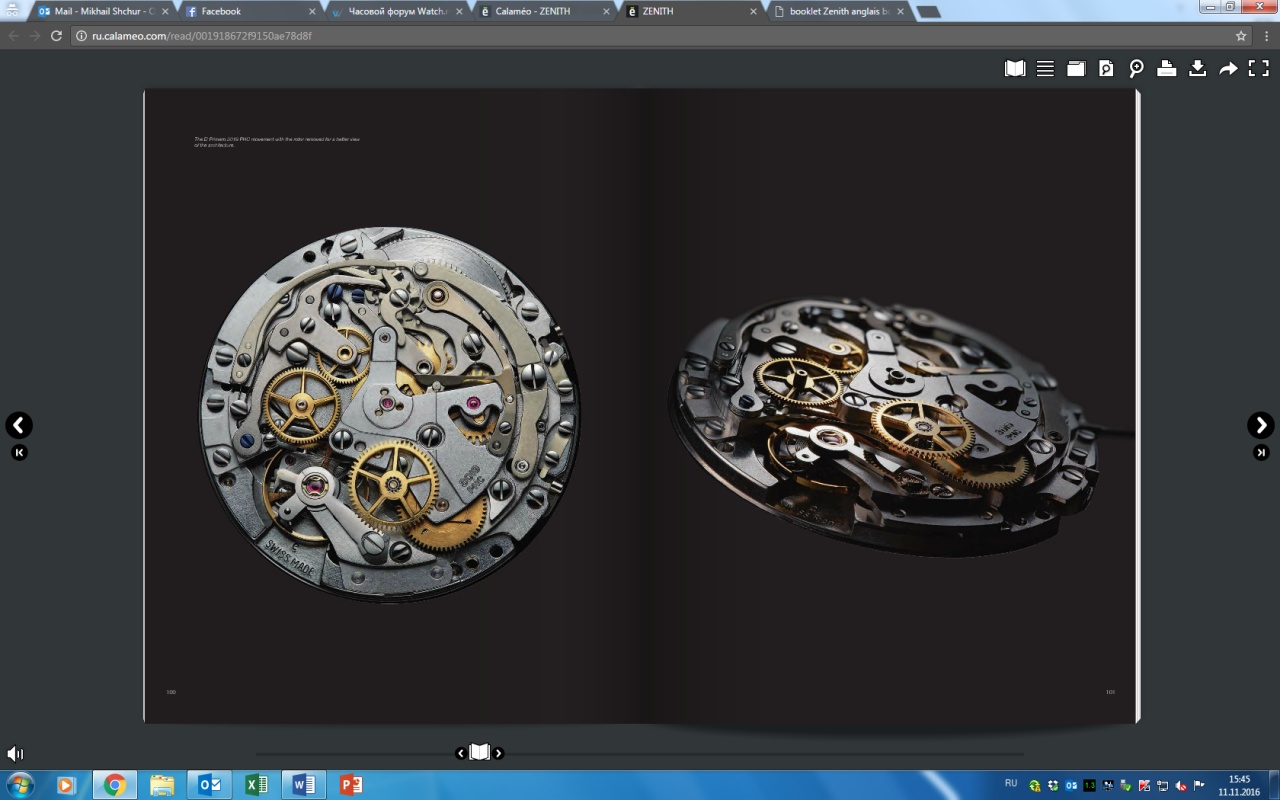Bookmark this page with star icon

(x=1241, y=35)
